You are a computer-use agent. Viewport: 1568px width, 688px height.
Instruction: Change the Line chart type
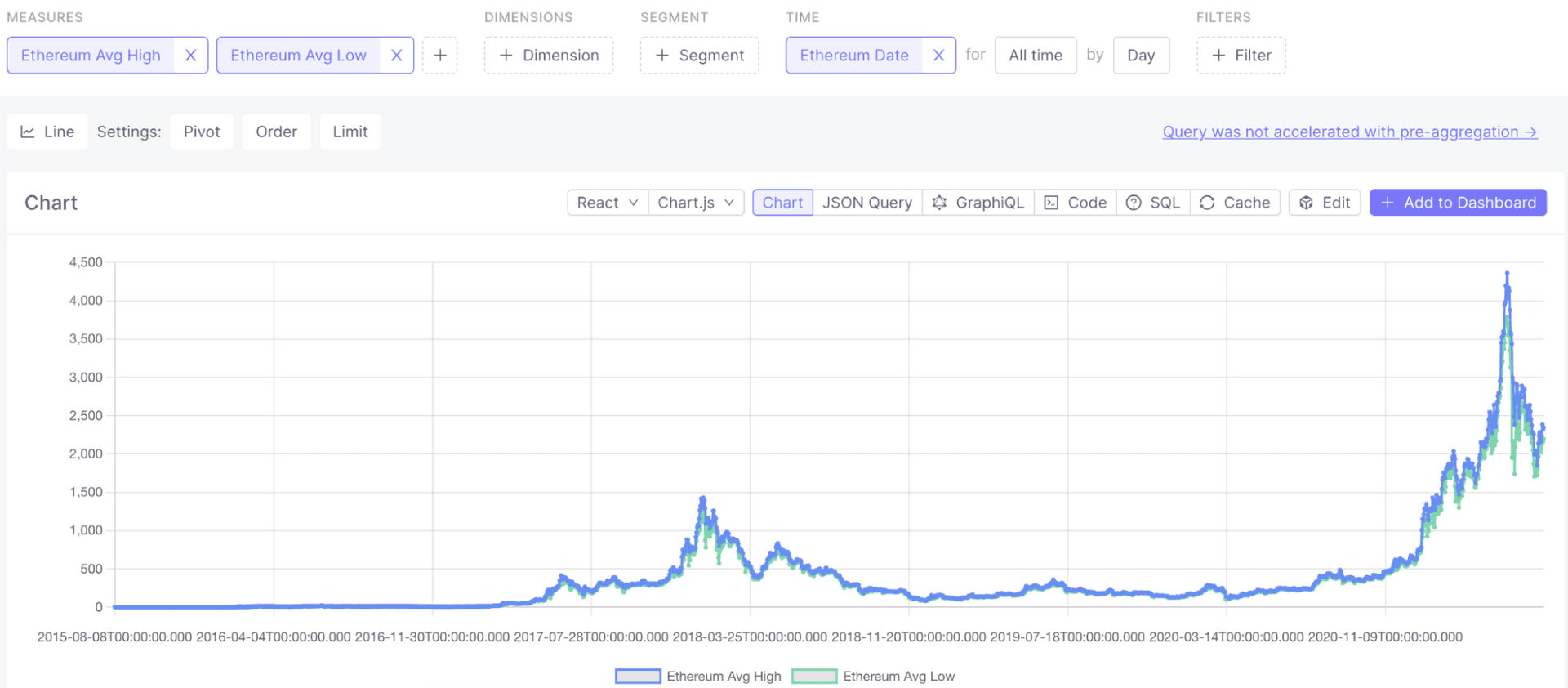pos(47,132)
